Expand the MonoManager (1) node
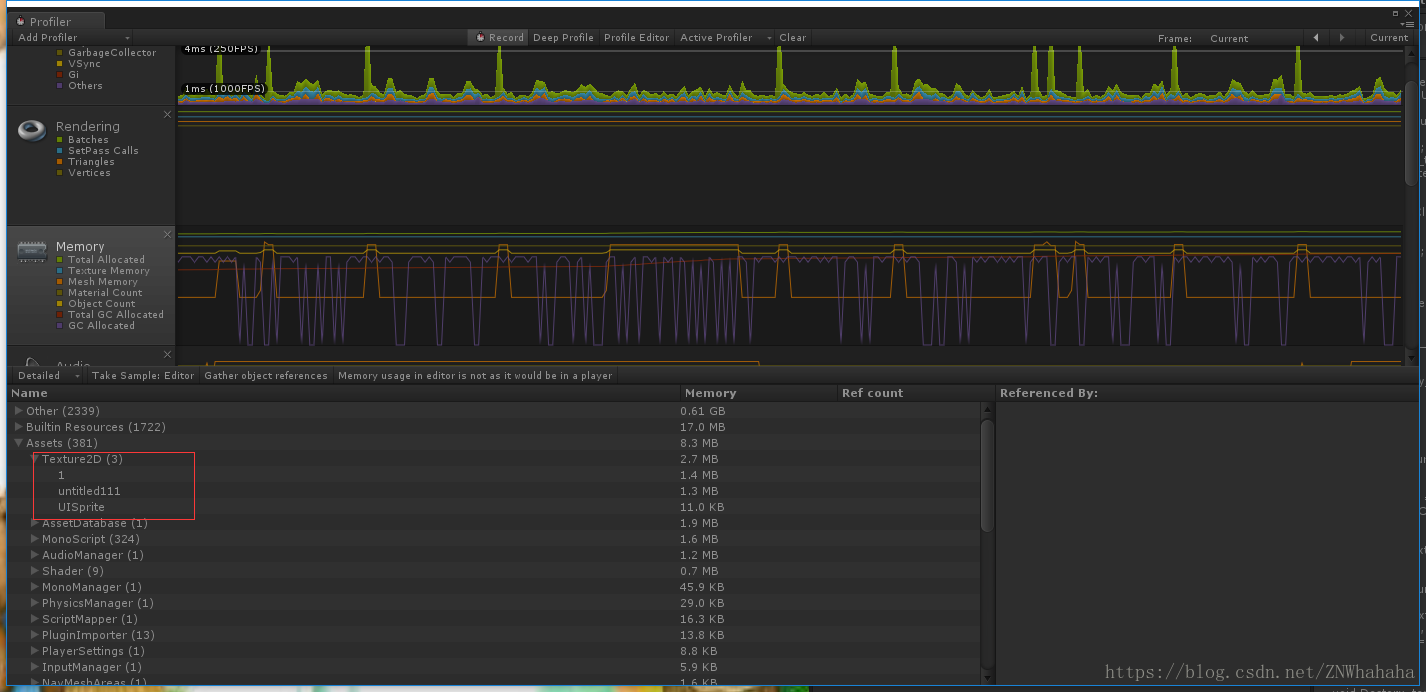 tap(35, 587)
